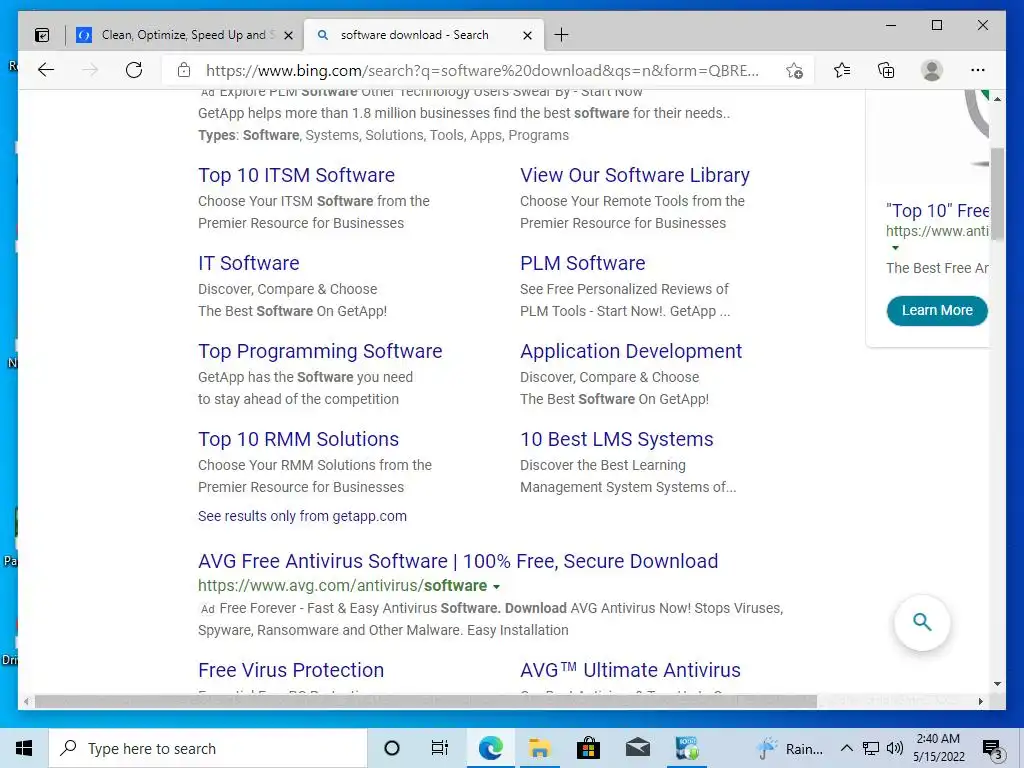The image size is (1024, 768).
Task: Click the Learn More button
Action: coord(936,310)
